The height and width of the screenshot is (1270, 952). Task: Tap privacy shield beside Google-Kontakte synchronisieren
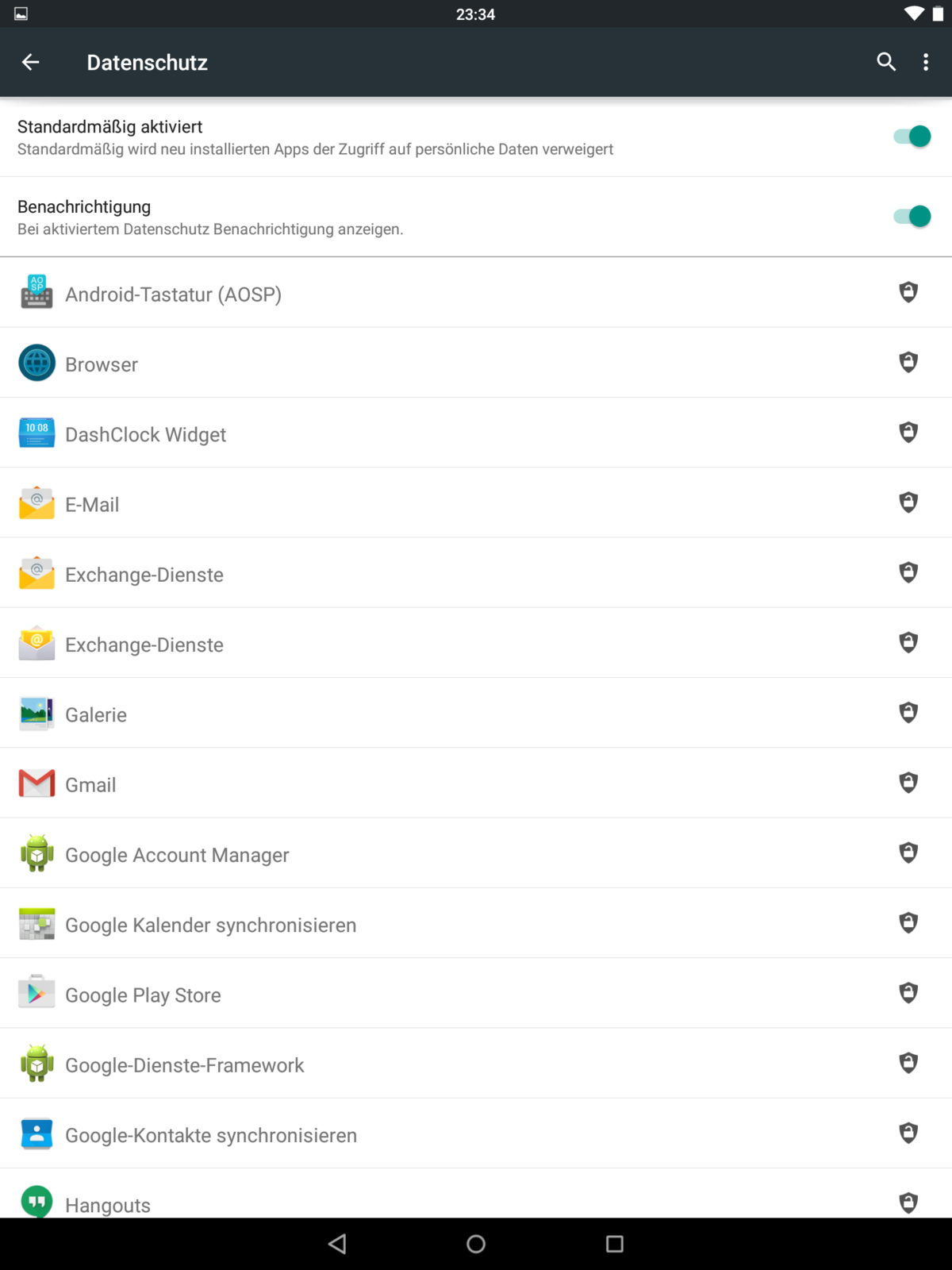pos(908,1133)
